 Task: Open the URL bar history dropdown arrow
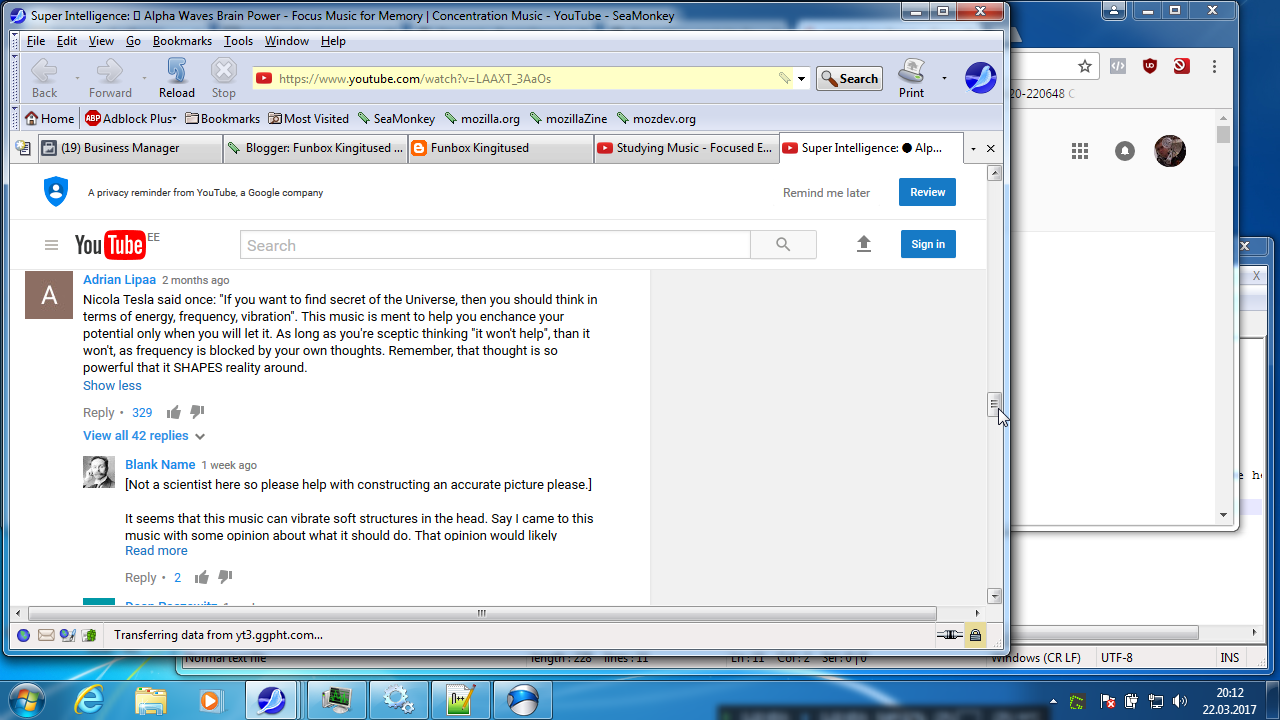801,79
